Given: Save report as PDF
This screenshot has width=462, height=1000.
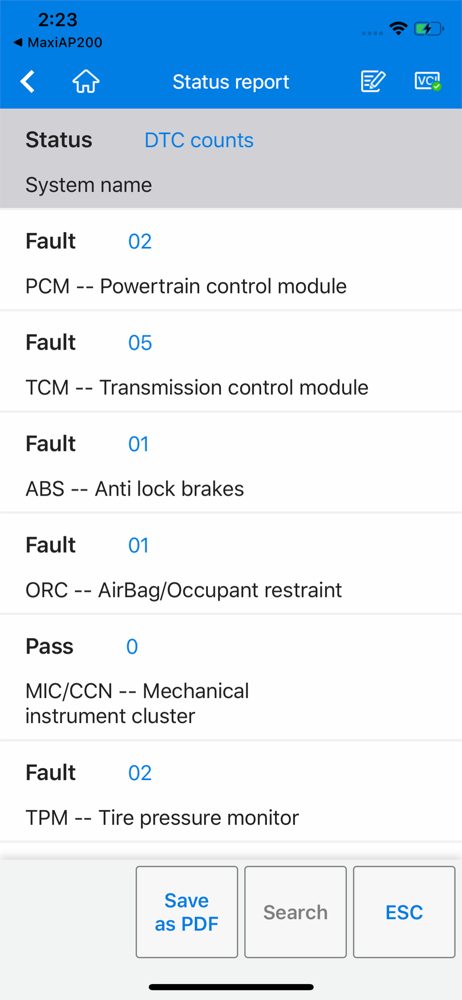Looking at the screenshot, I should [187, 912].
